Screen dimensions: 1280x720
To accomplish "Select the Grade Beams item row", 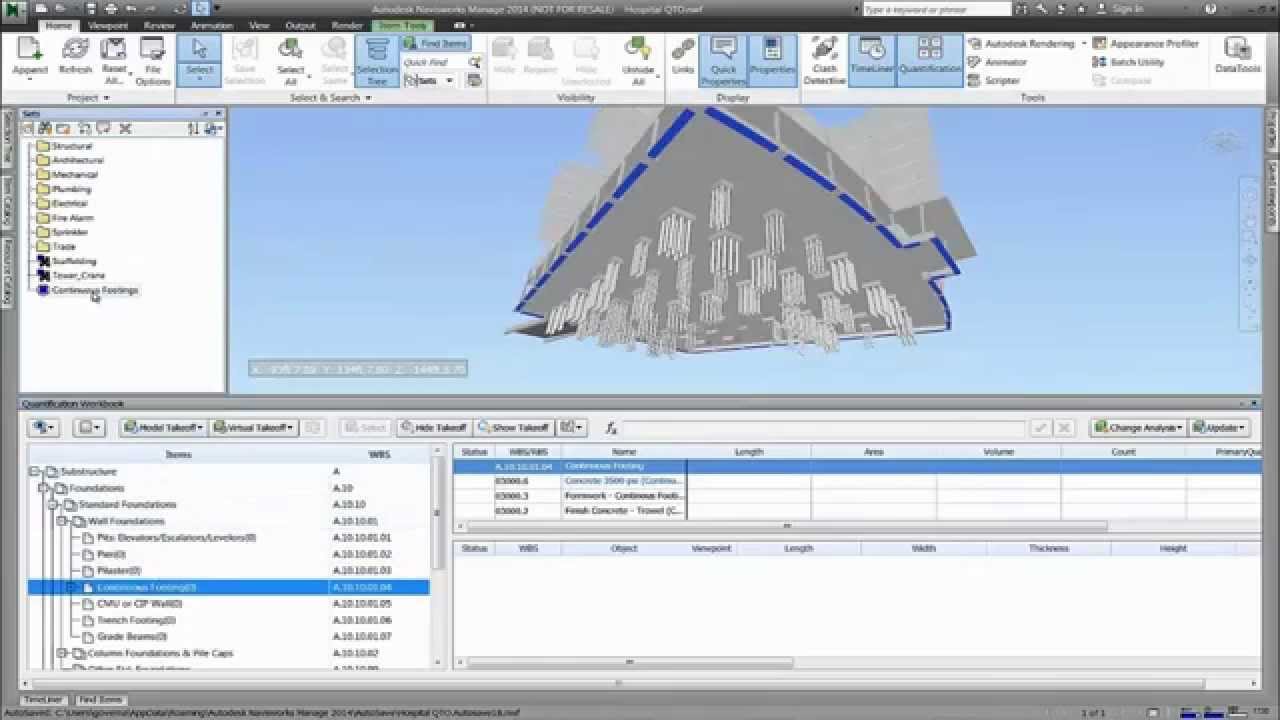I will (228, 637).
